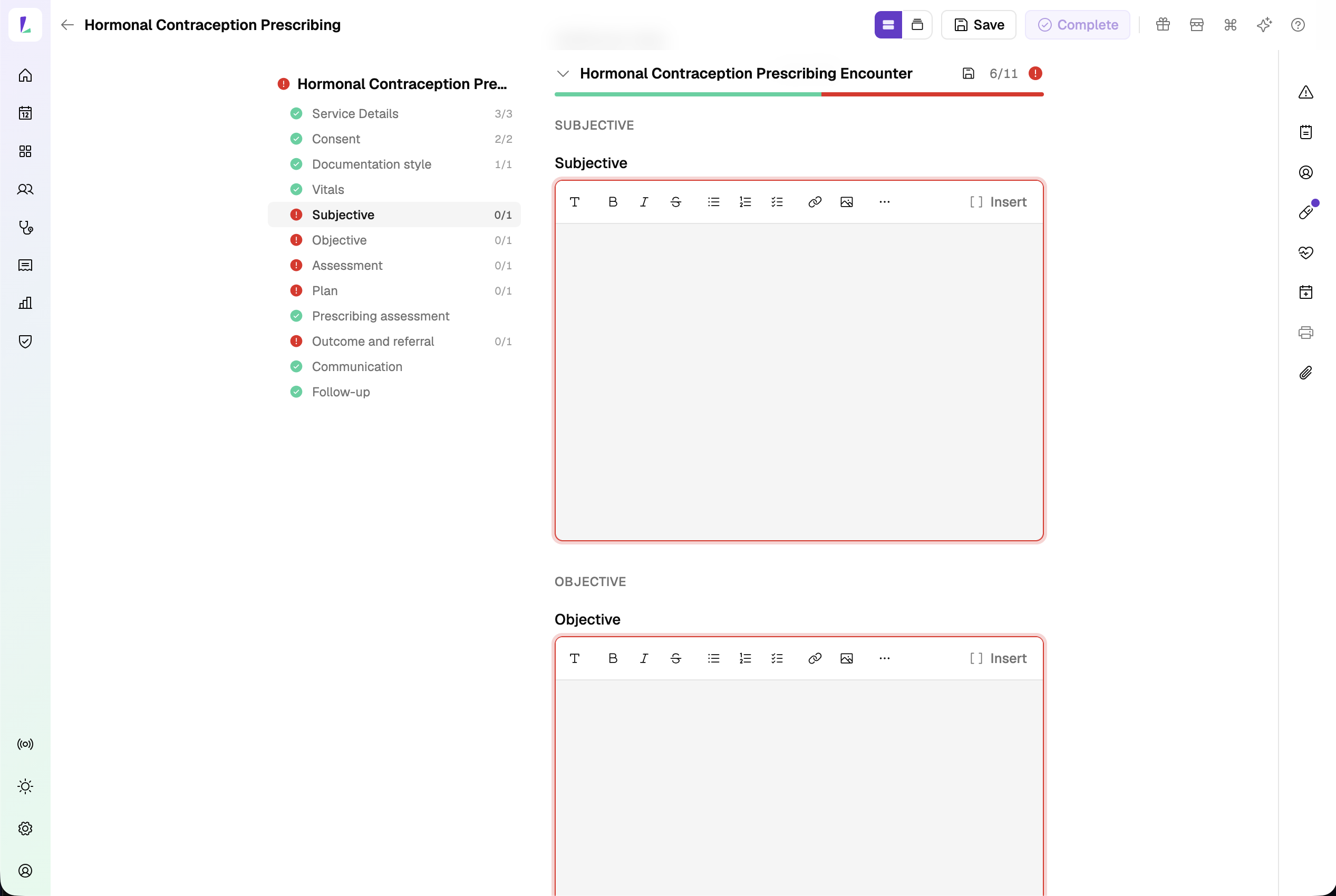This screenshot has width=1336, height=896.
Task: Insert a link in the Subjective editor
Action: (x=815, y=202)
